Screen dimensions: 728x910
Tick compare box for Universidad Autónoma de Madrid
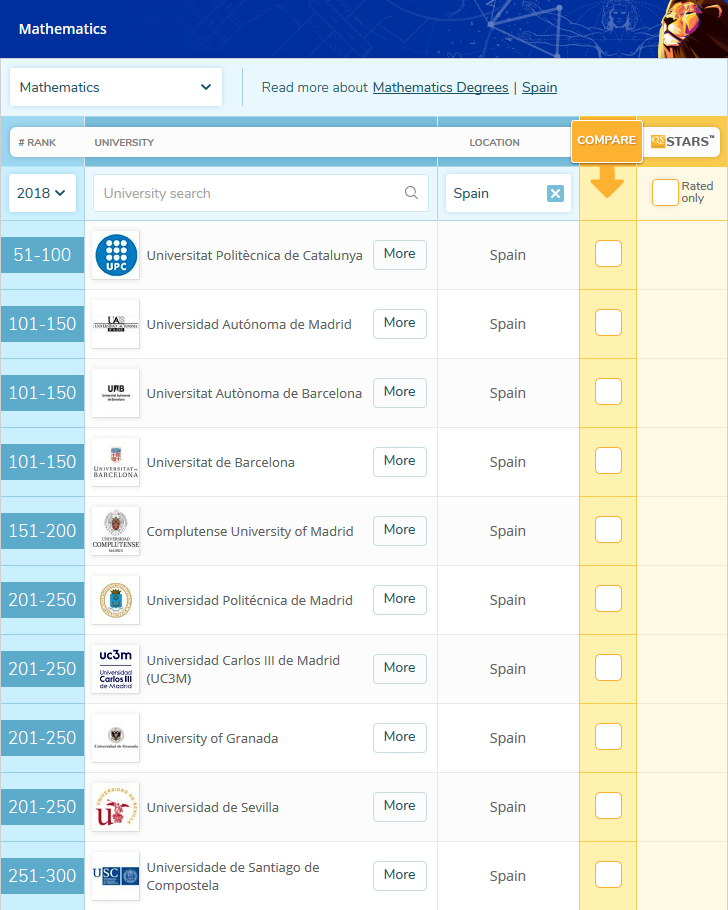coord(608,323)
